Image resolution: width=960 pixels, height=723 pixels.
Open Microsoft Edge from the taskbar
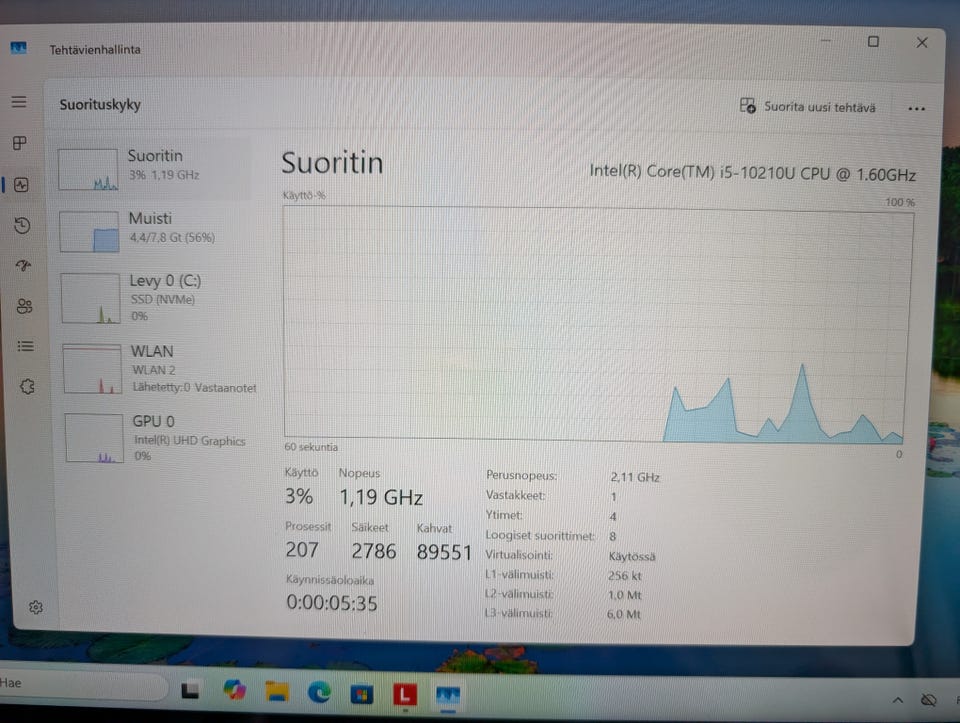tap(319, 692)
